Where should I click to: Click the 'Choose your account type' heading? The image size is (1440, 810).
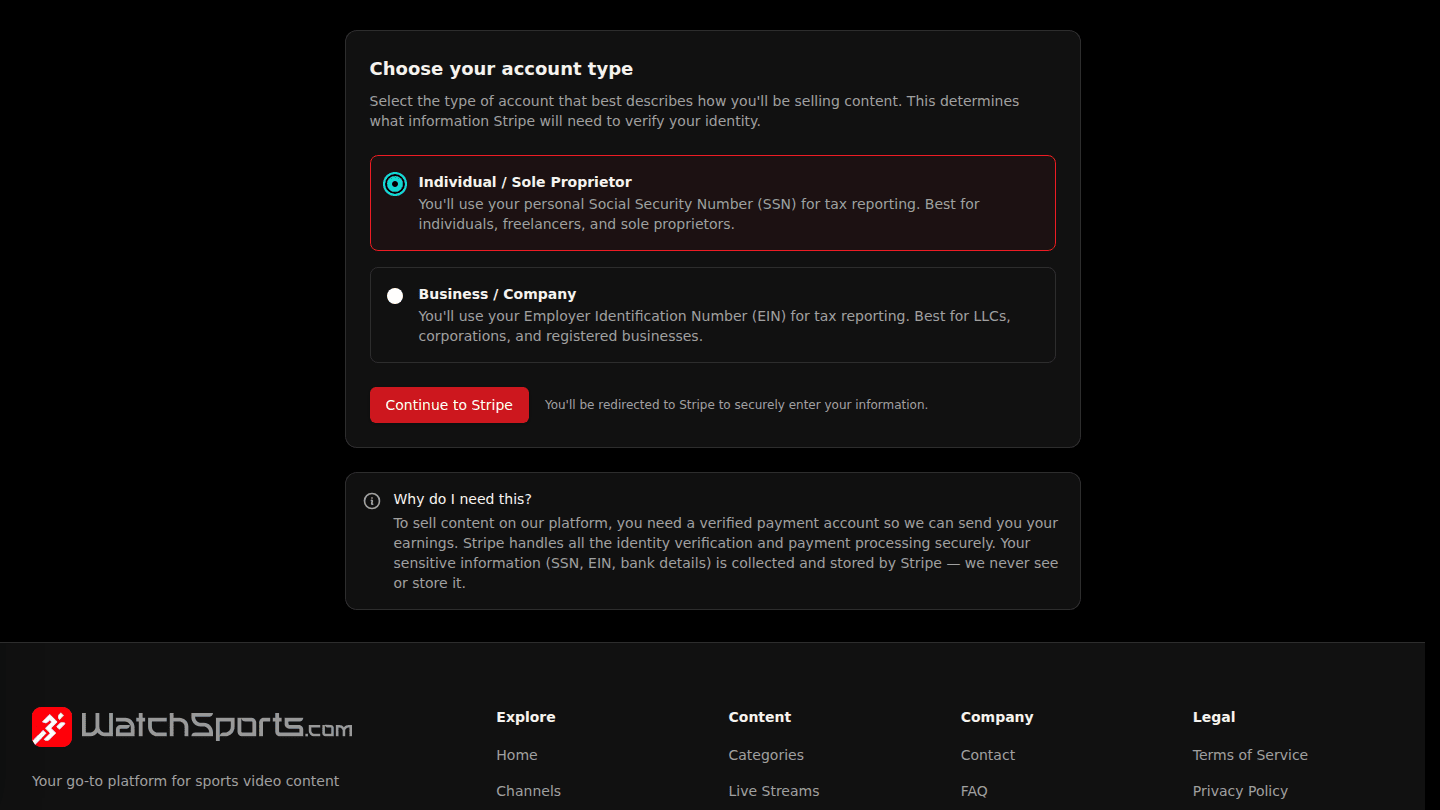(x=501, y=69)
